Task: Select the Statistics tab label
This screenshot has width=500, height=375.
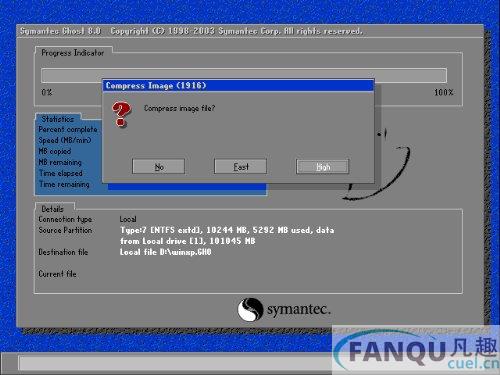Action: click(58, 119)
